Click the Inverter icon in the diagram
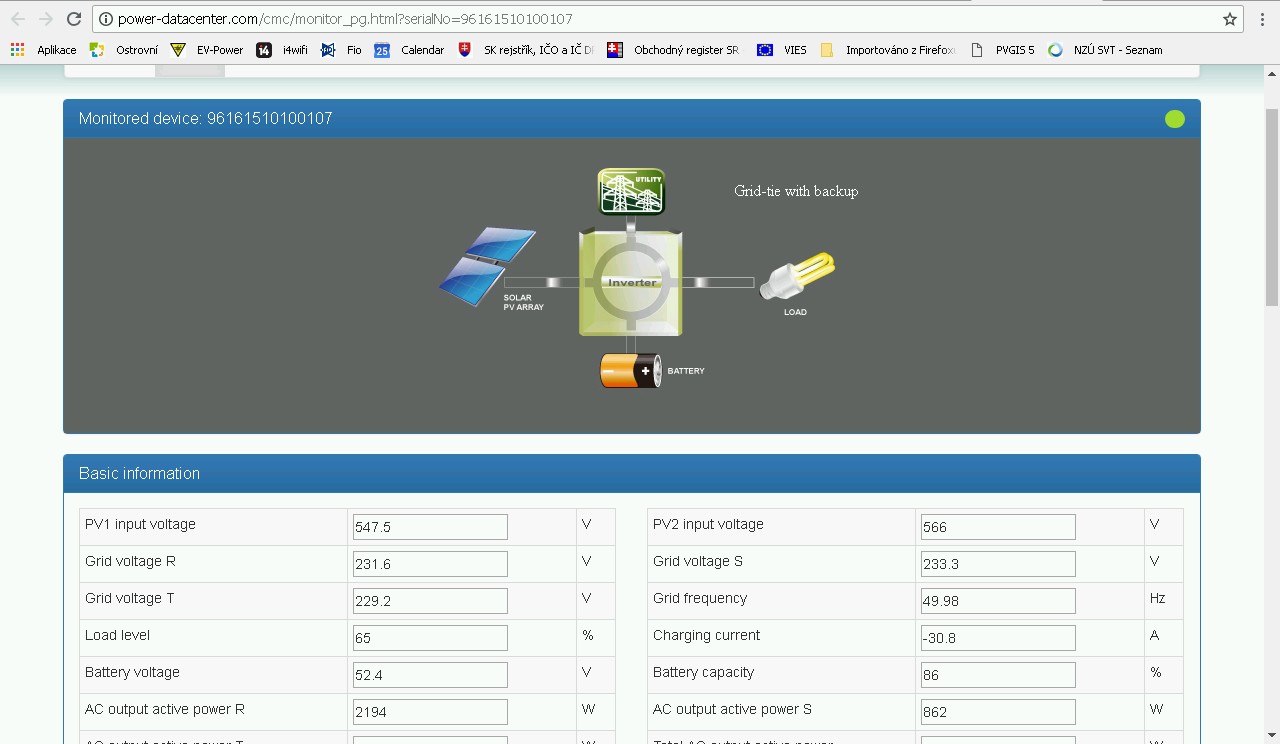This screenshot has height=744, width=1280. (x=631, y=282)
